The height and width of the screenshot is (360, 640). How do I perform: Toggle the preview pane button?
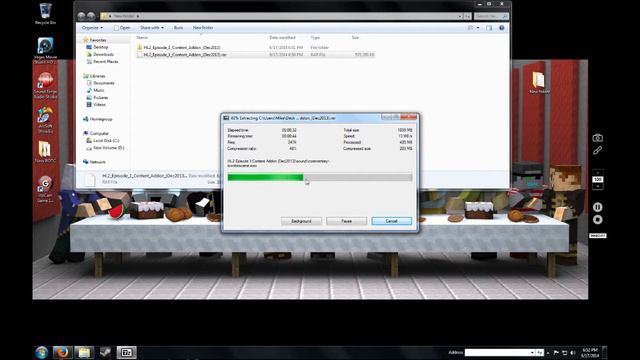489,28
